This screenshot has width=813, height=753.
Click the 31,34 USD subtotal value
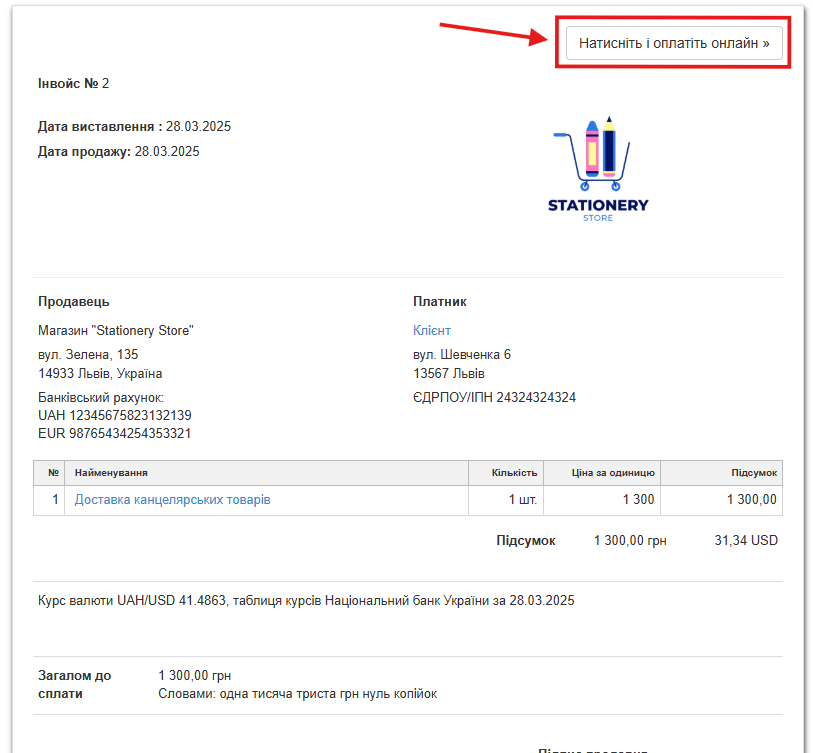745,541
